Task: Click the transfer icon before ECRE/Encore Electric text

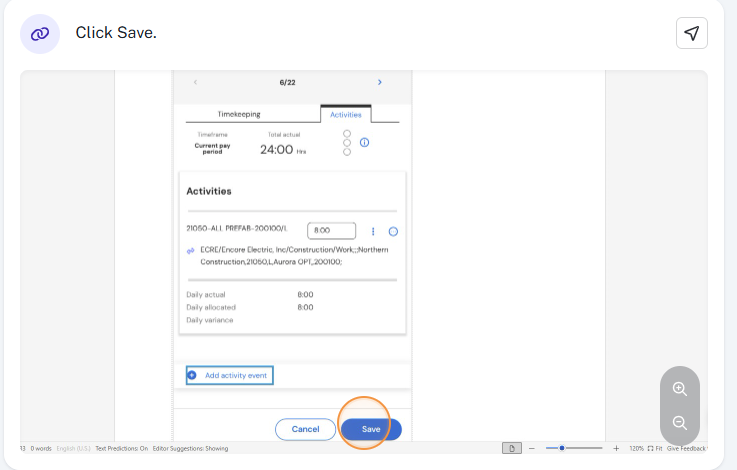Action: [190, 251]
